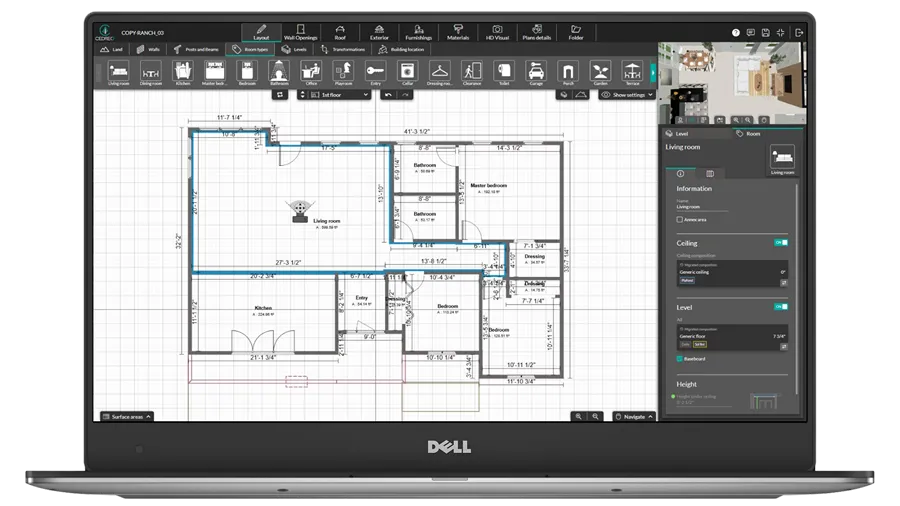Expand the Show settings dropdown
Screen dimensions: 900x506
point(627,95)
